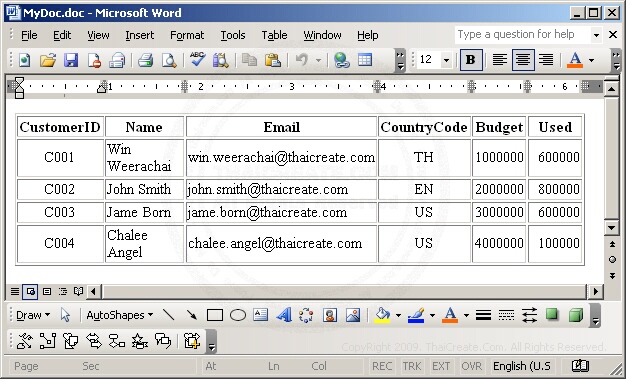
Task: Select the Oval drawing tool
Action: (x=238, y=316)
